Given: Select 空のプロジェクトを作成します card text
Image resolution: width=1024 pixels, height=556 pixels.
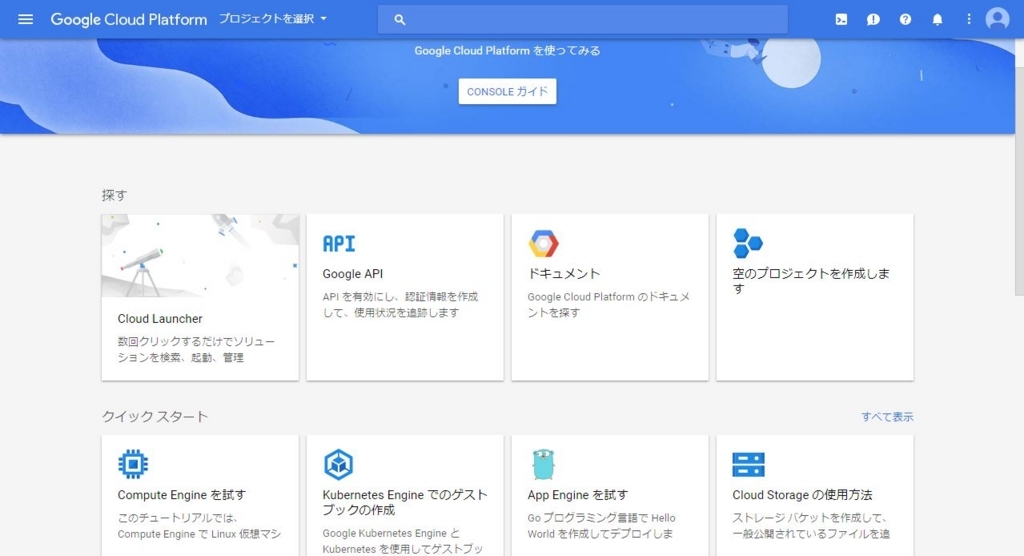Looking at the screenshot, I should click(810, 281).
